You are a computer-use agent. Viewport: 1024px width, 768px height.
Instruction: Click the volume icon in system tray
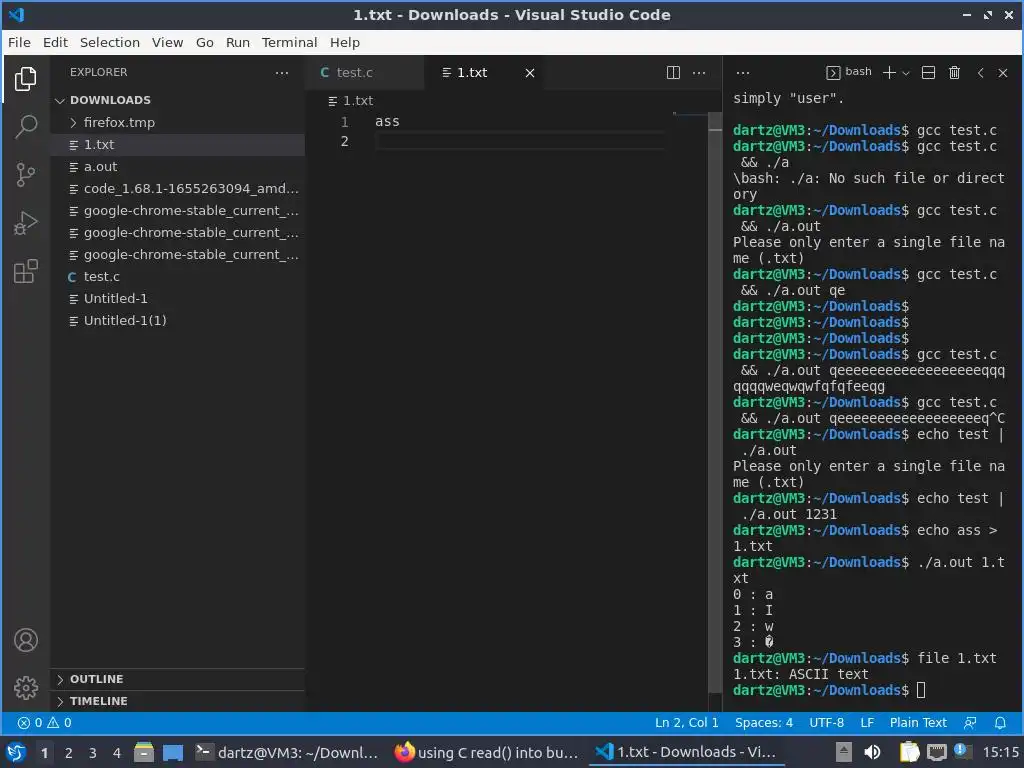[x=872, y=752]
